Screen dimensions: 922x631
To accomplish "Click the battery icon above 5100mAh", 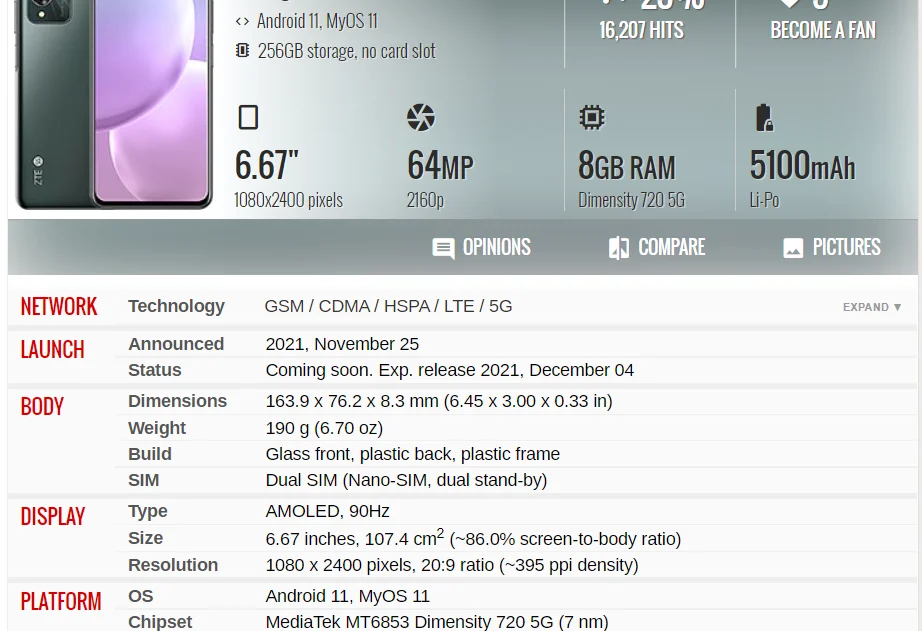I will (x=764, y=118).
